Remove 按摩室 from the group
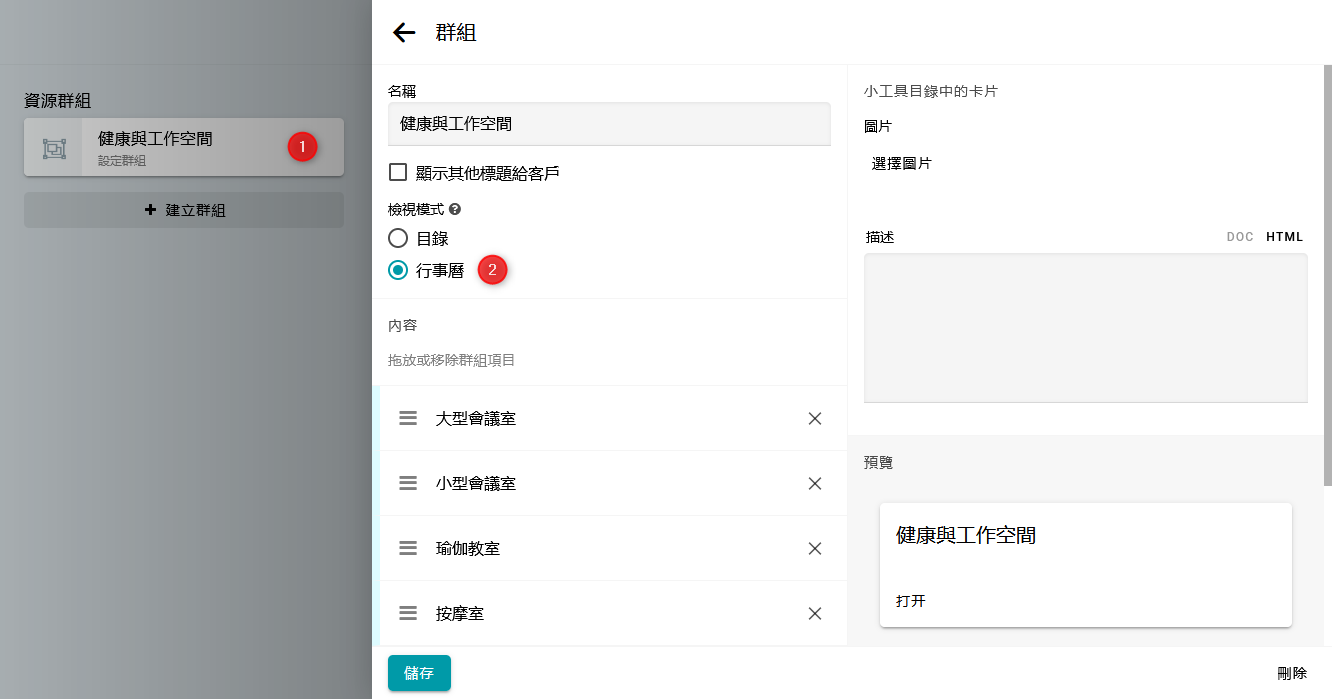This screenshot has width=1332, height=699. (815, 613)
